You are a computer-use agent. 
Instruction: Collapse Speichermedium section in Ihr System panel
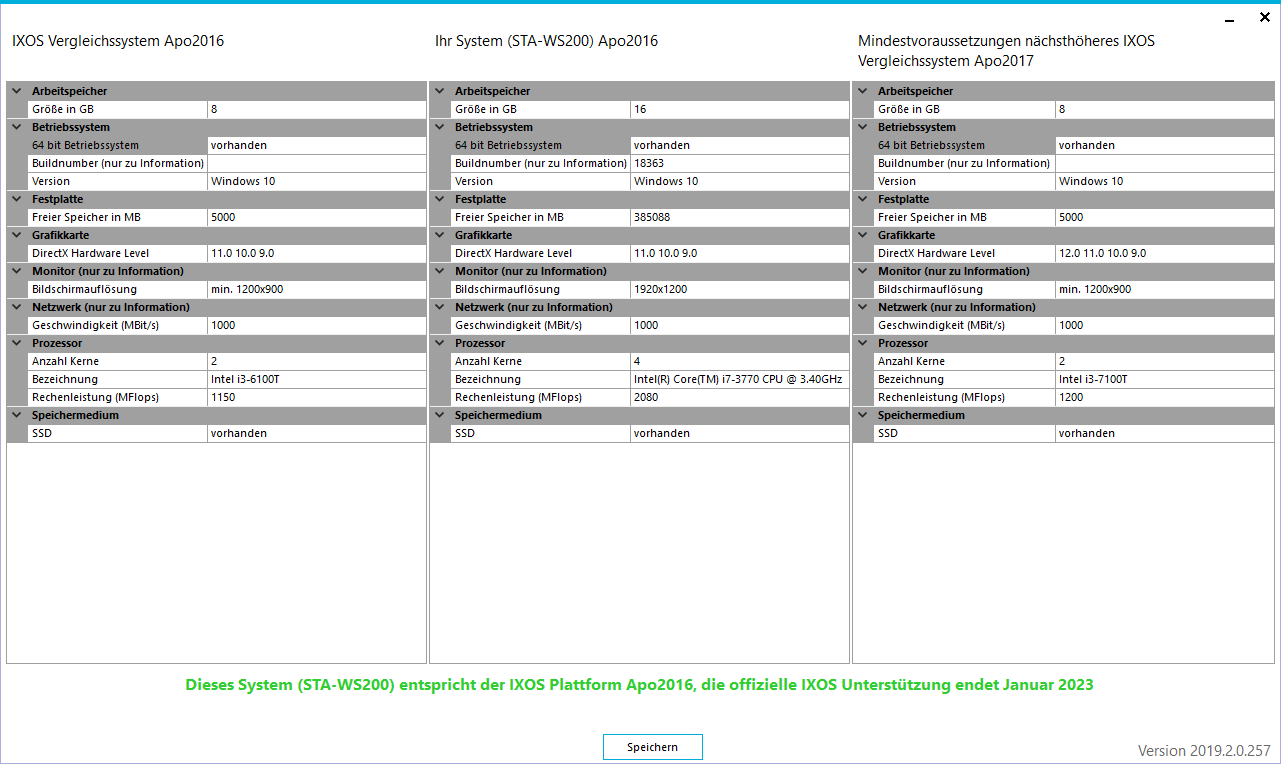(x=439, y=415)
